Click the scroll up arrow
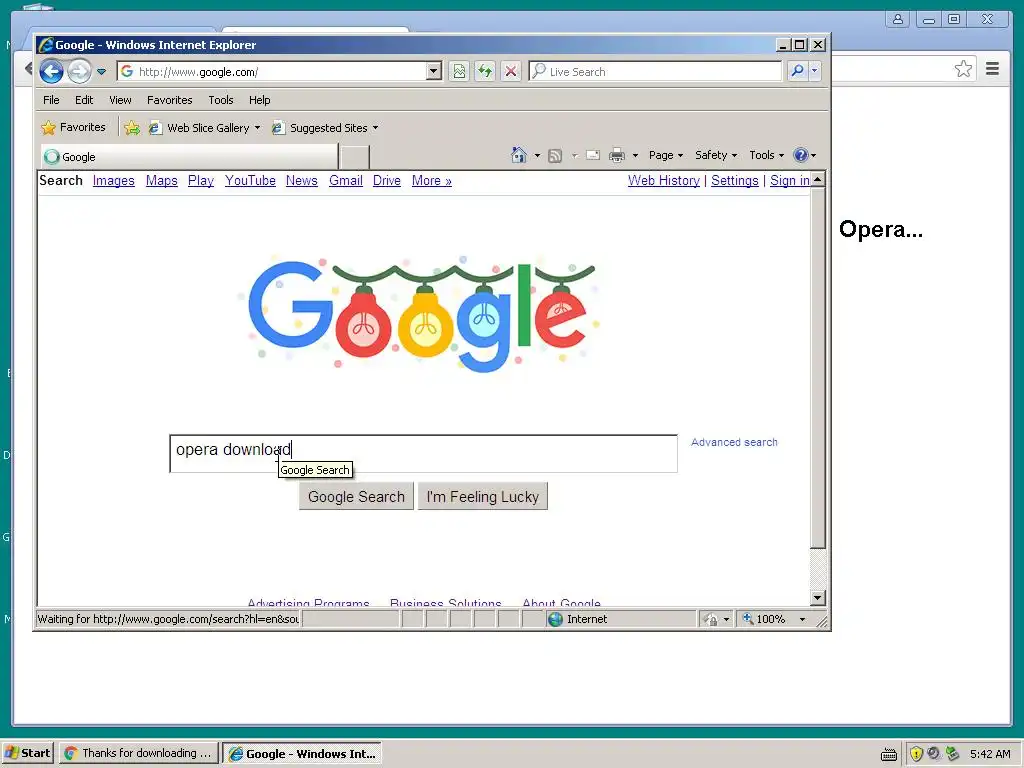Image resolution: width=1024 pixels, height=768 pixels. click(818, 179)
